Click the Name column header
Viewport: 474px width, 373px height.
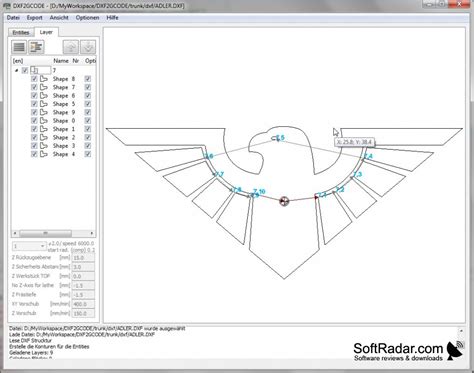(61, 61)
